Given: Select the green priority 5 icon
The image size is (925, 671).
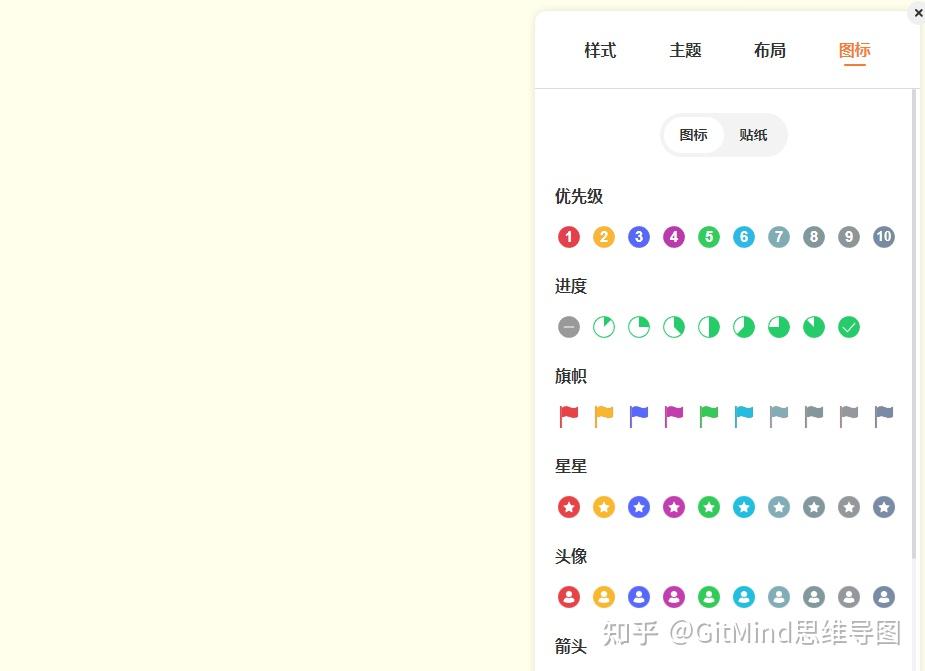Looking at the screenshot, I should 708,237.
